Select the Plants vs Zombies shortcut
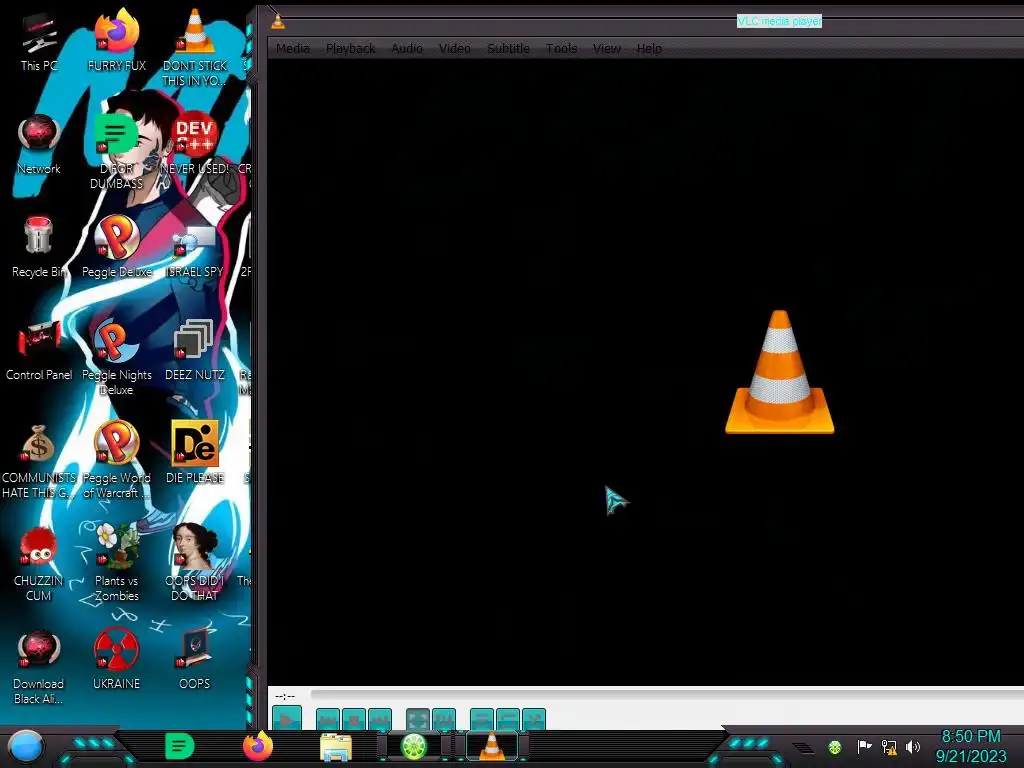The height and width of the screenshot is (768, 1024). point(116,564)
